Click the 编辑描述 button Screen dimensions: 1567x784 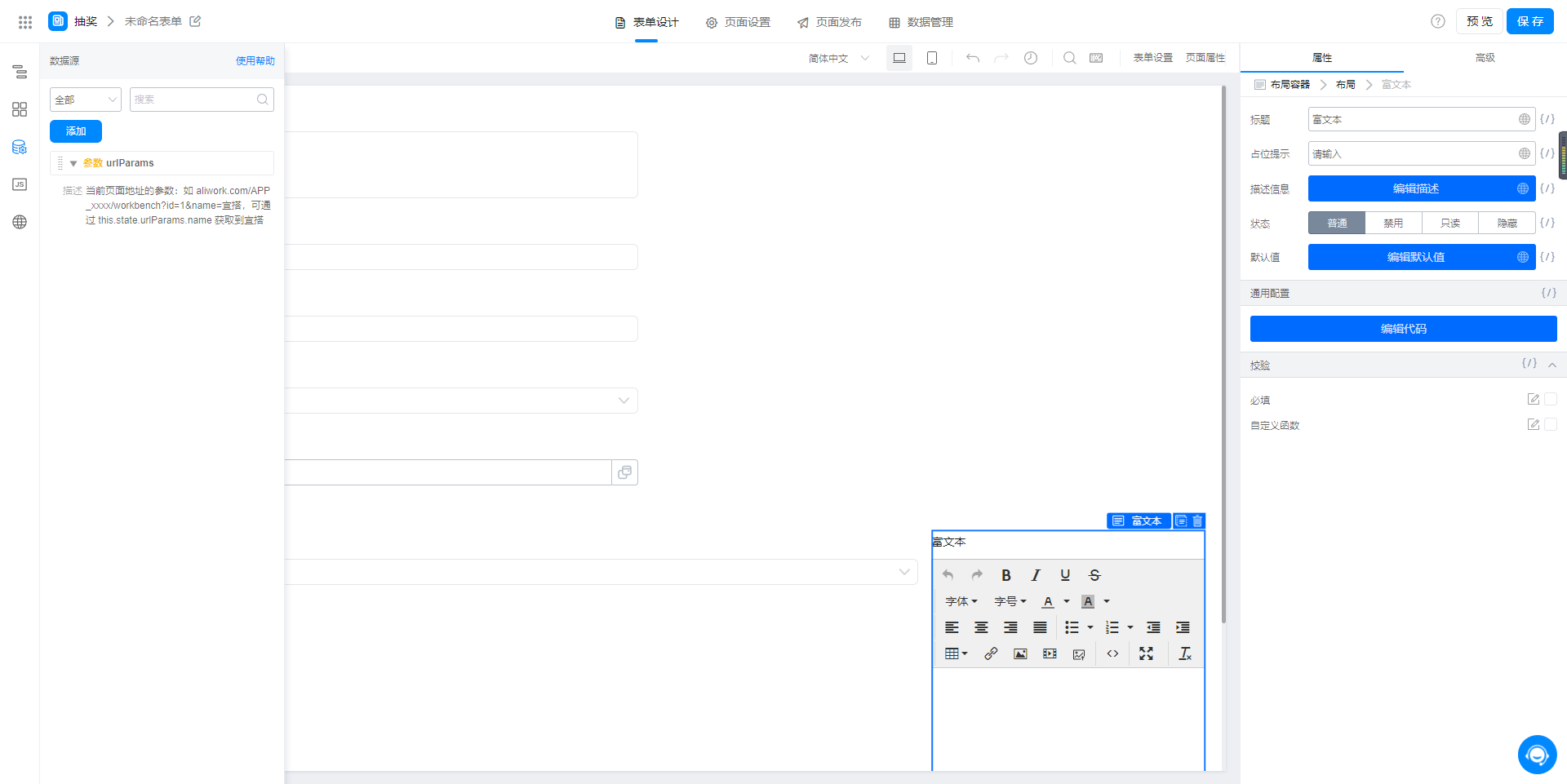coord(1422,188)
